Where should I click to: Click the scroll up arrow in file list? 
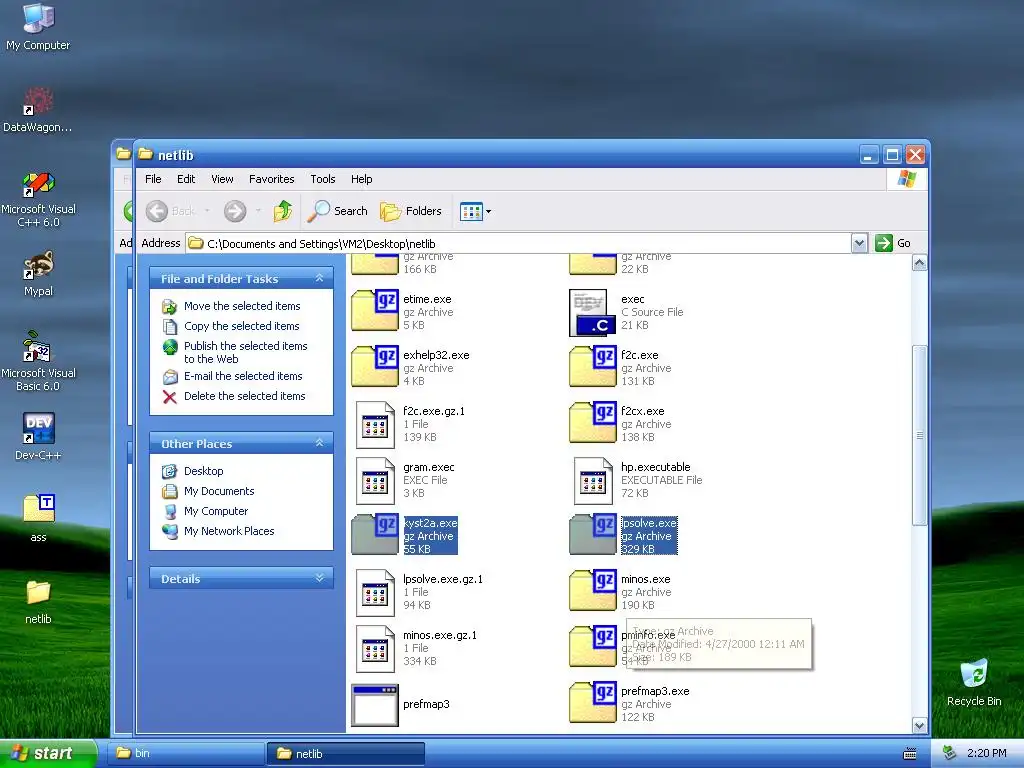point(920,263)
